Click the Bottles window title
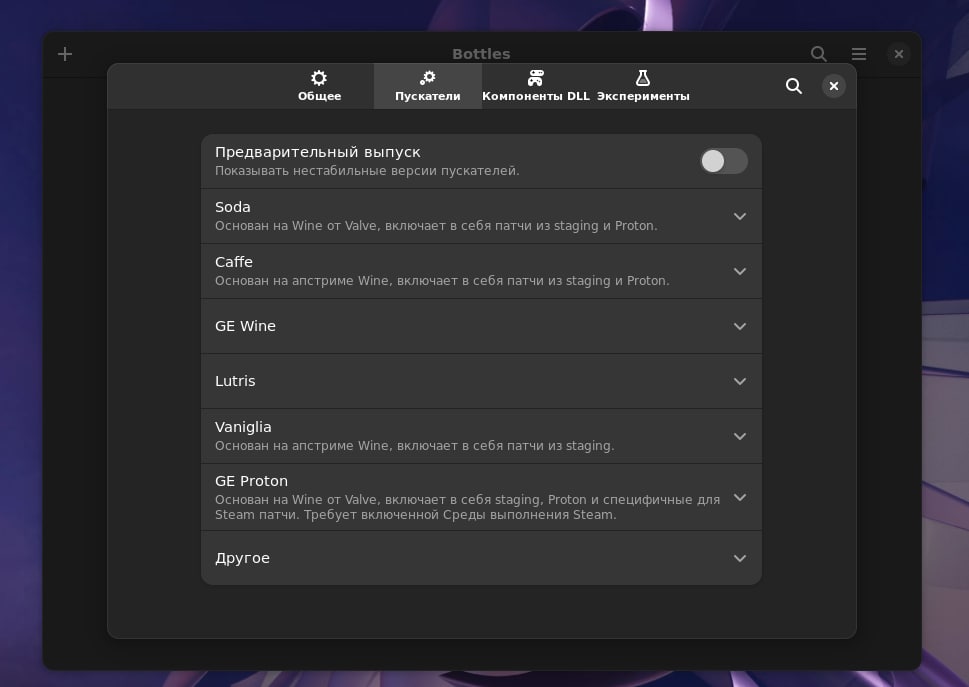This screenshot has height=687, width=969. (x=481, y=54)
